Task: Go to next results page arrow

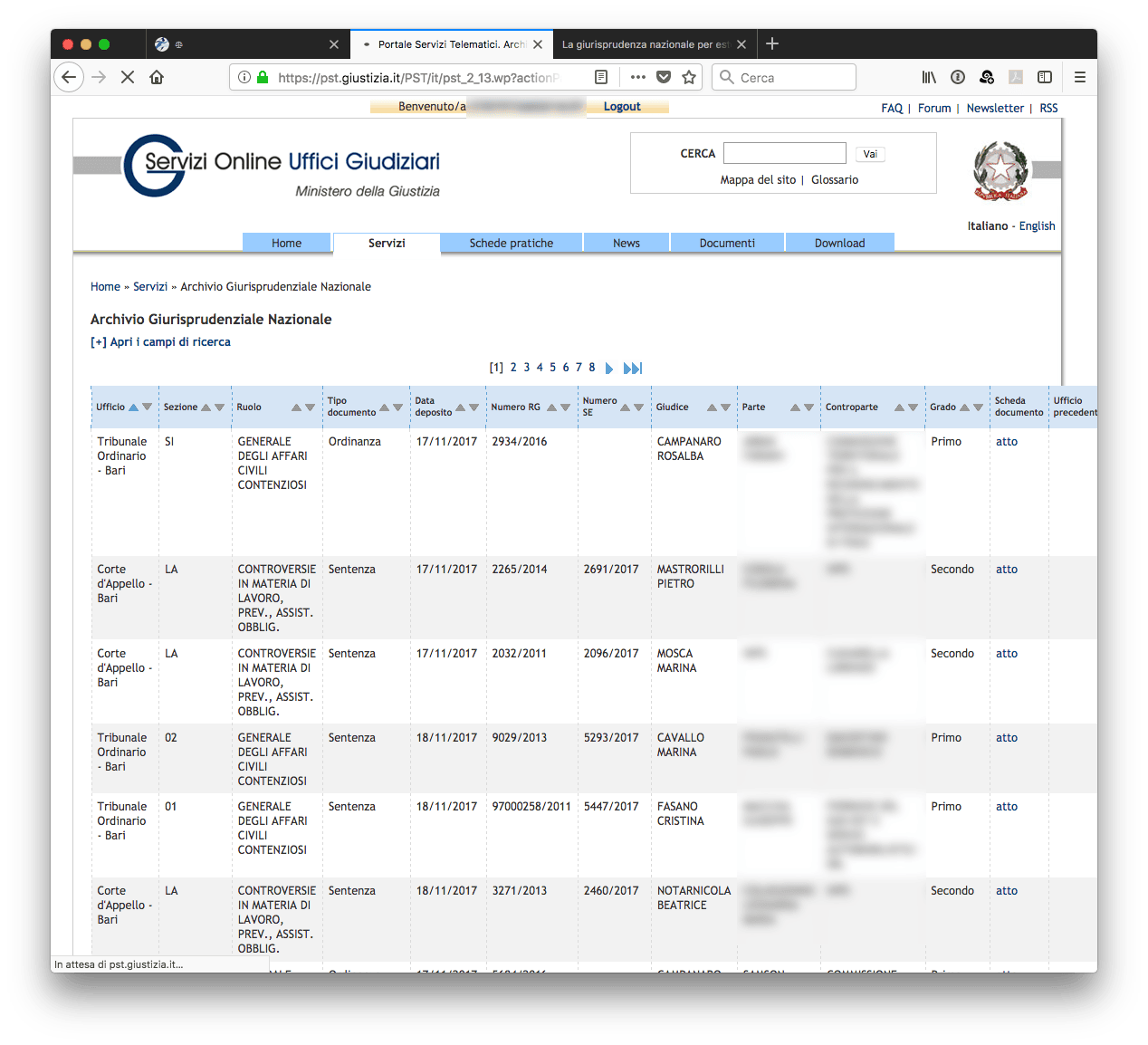Action: click(609, 369)
